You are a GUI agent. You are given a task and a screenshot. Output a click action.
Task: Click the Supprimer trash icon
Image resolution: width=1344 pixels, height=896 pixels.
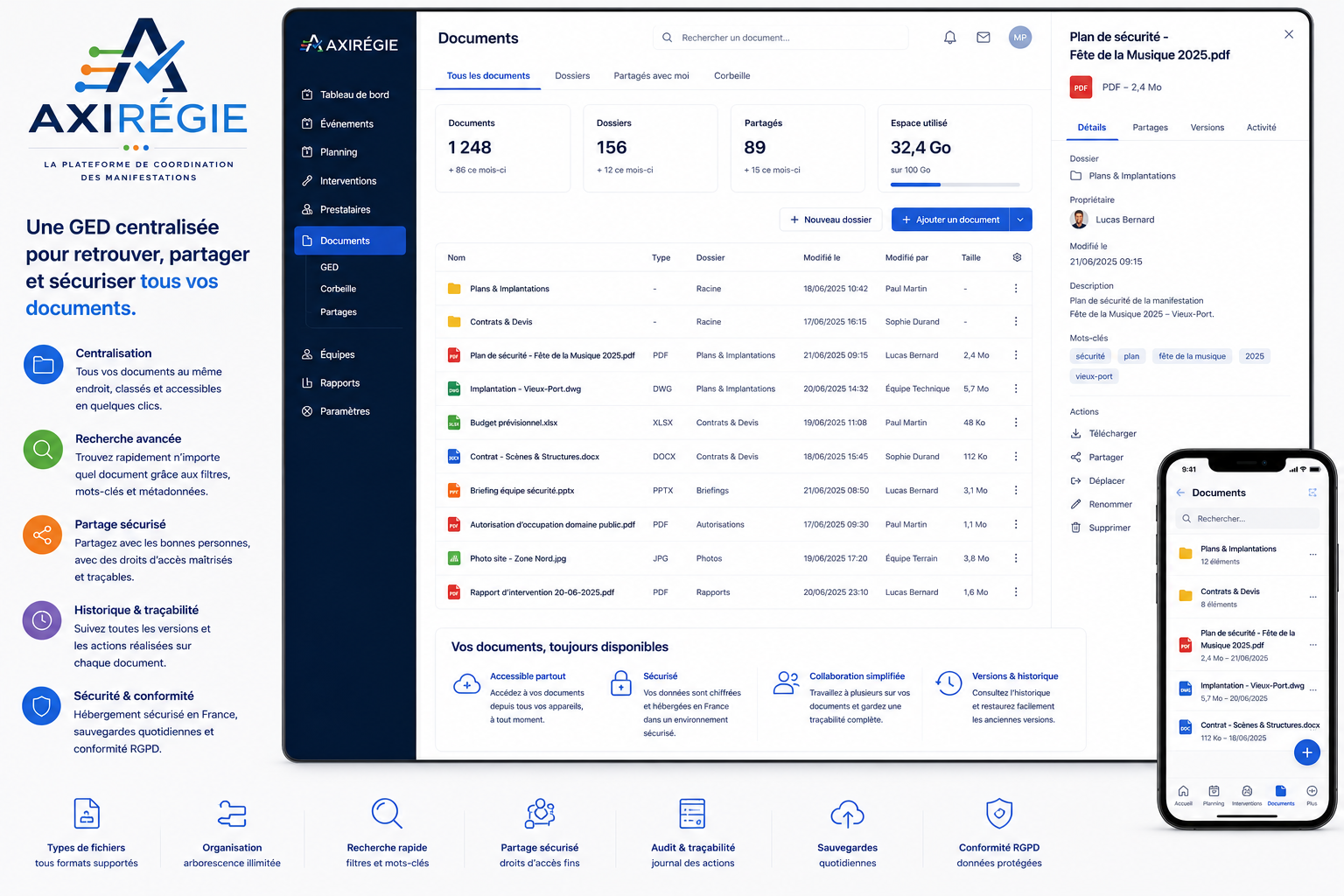click(1075, 528)
